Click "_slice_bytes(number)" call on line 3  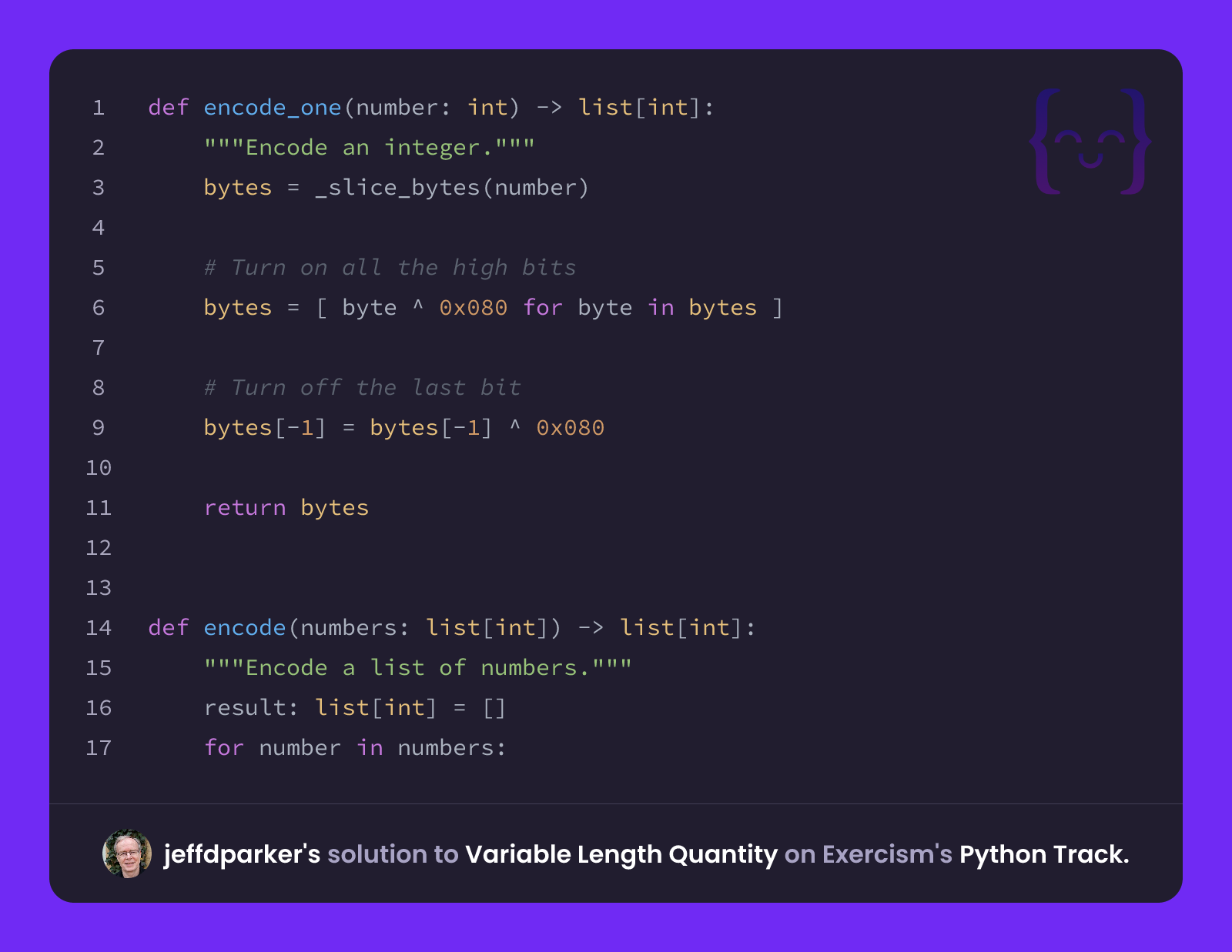(x=452, y=187)
